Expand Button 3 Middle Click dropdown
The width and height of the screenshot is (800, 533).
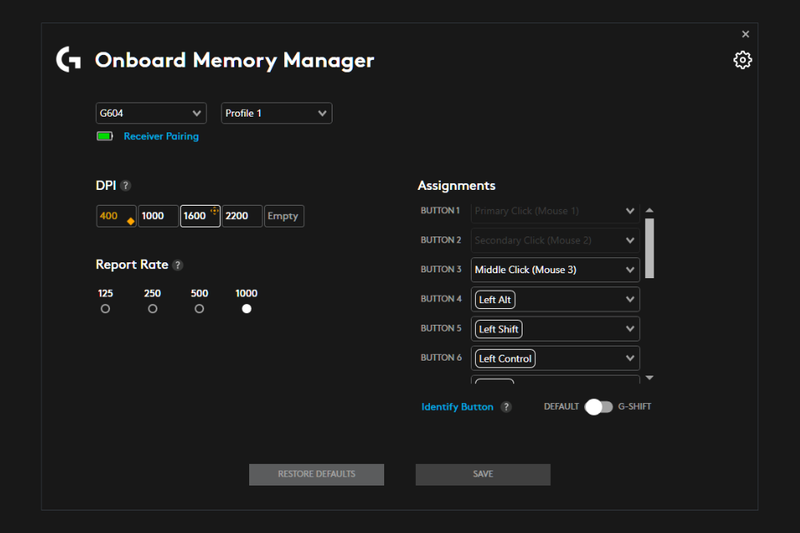pyautogui.click(x=555, y=270)
